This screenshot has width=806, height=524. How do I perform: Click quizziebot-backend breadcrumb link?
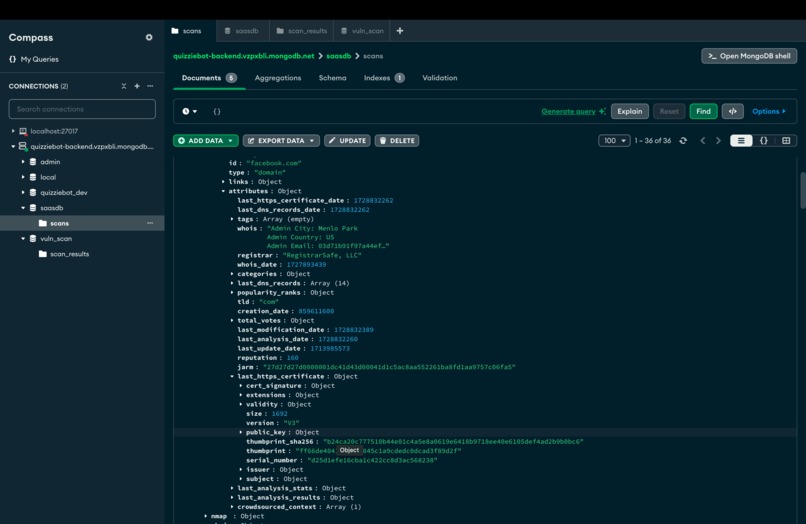(244, 56)
